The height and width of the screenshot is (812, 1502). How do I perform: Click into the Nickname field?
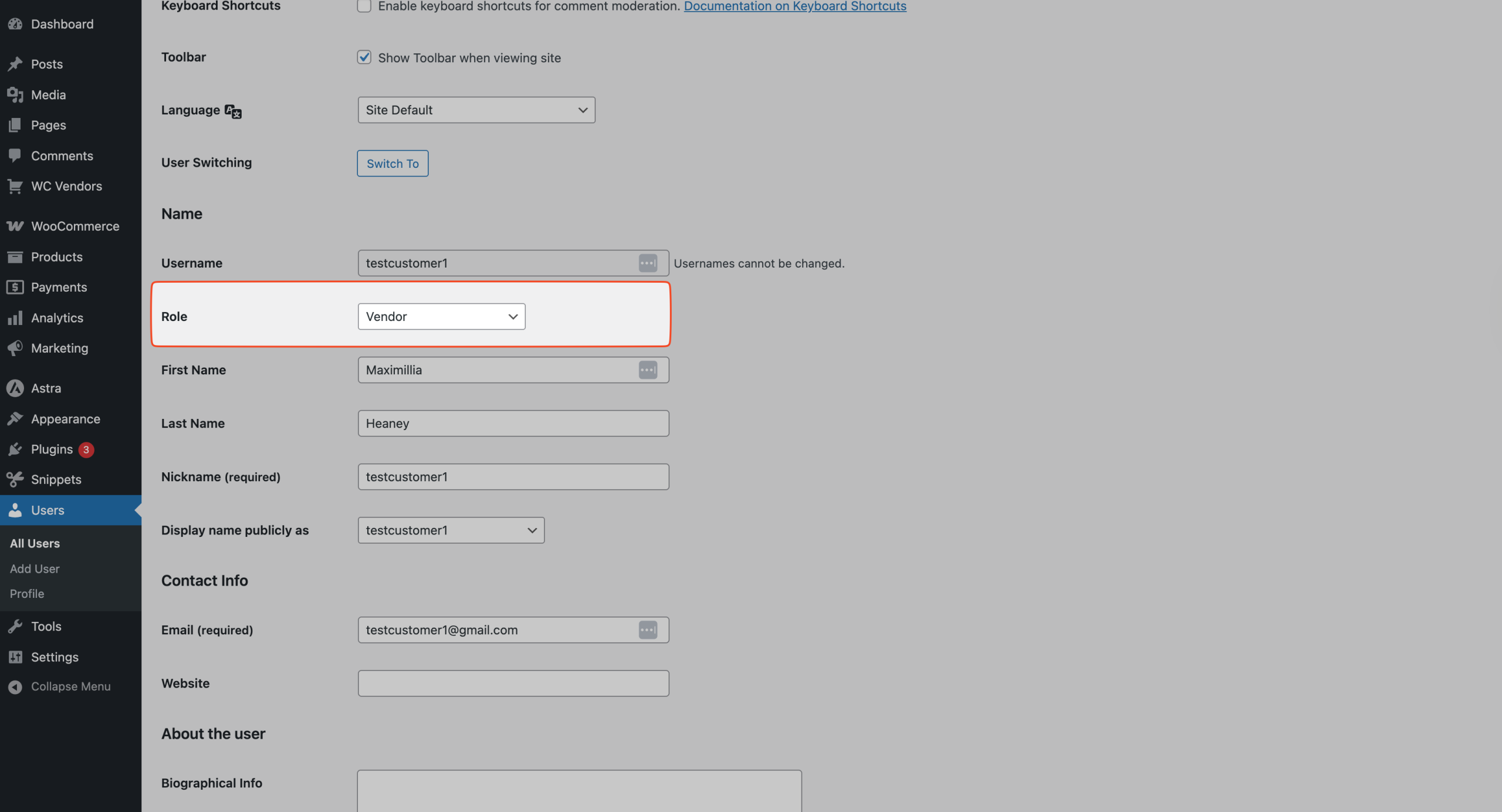point(513,476)
